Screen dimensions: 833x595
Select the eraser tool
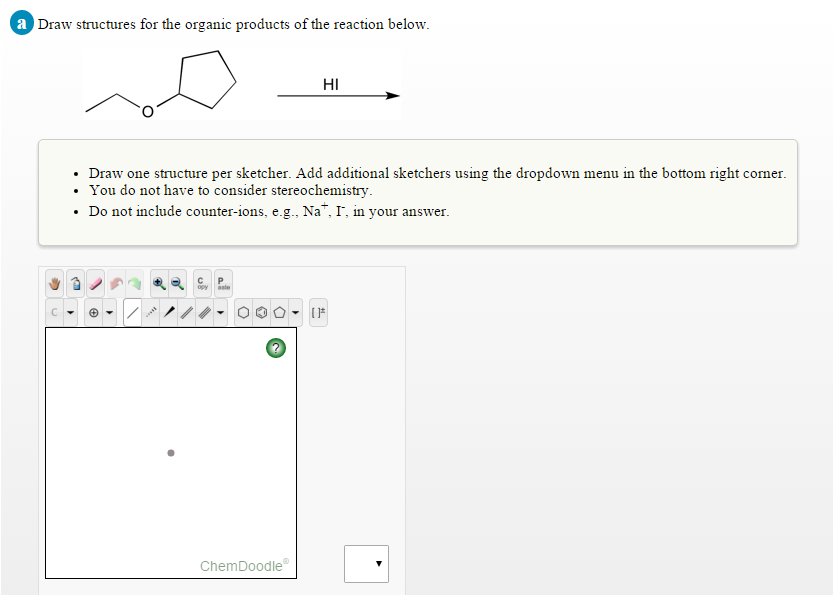point(94,283)
